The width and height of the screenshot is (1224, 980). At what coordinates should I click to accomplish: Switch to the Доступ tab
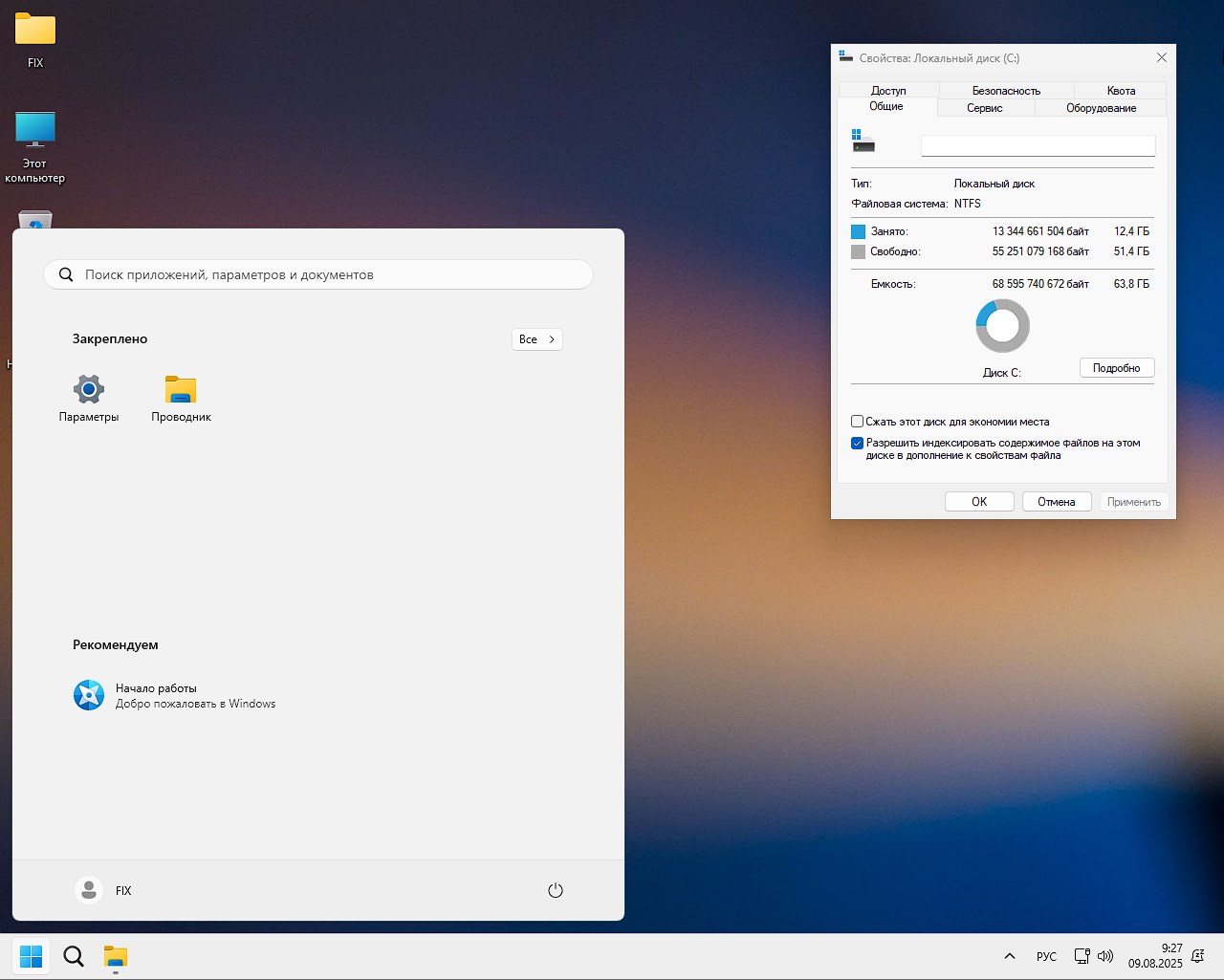pos(888,91)
